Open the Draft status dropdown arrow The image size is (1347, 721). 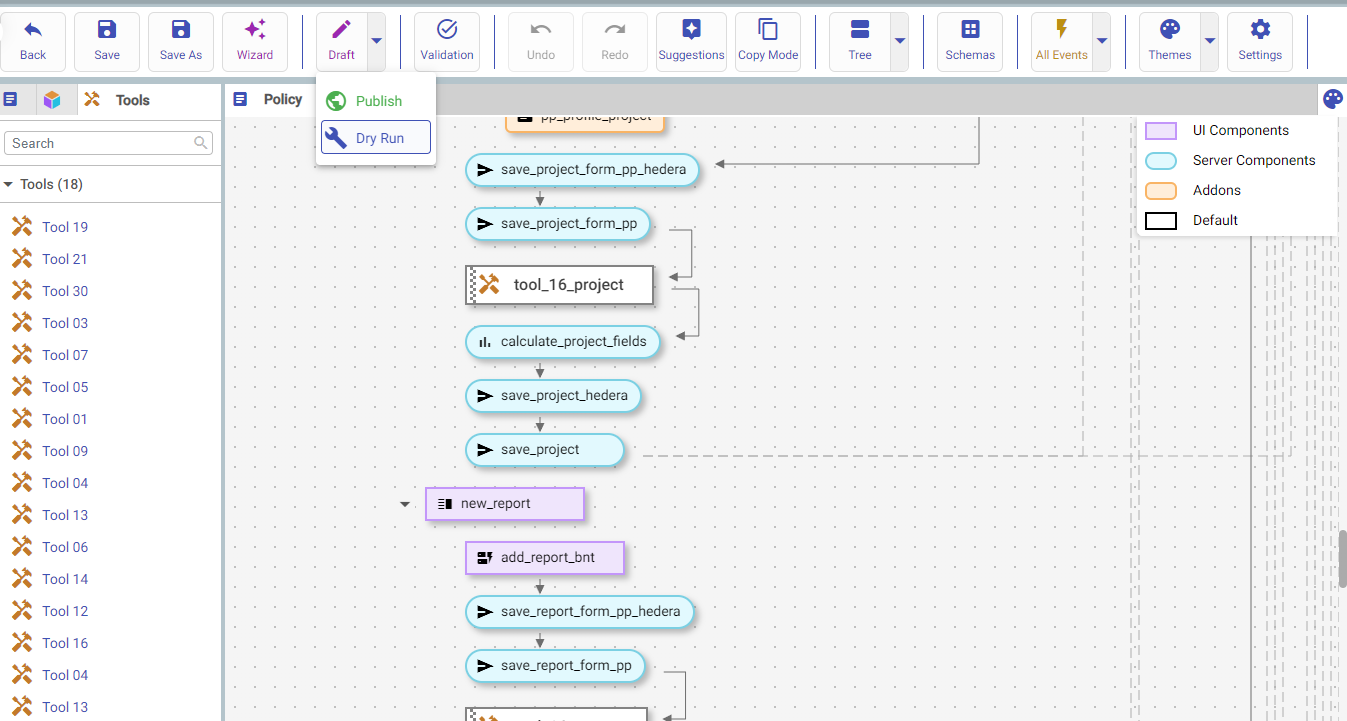click(376, 42)
